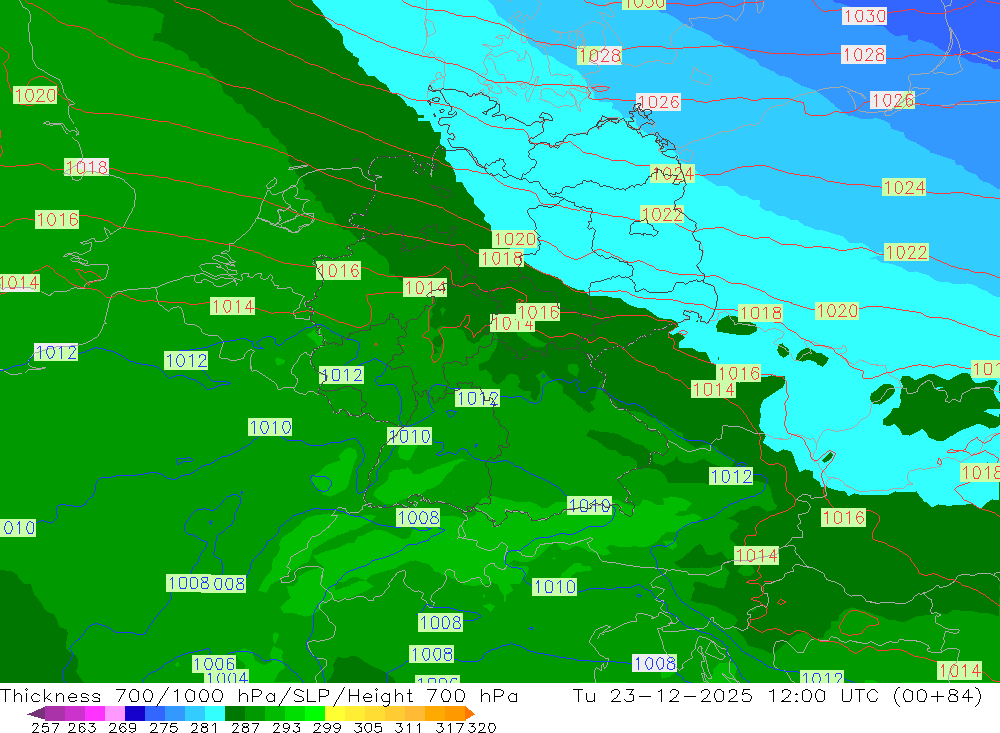Click the blue 1006 label above 1004
Viewport: 1000px width, 733px height.
click(214, 663)
